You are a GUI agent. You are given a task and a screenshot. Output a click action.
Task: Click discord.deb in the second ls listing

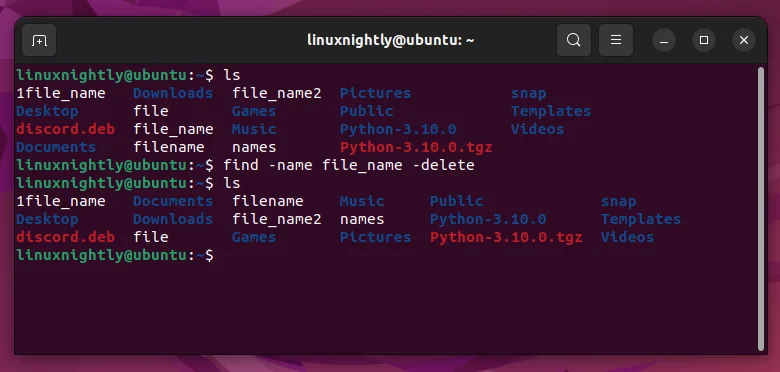coord(66,237)
